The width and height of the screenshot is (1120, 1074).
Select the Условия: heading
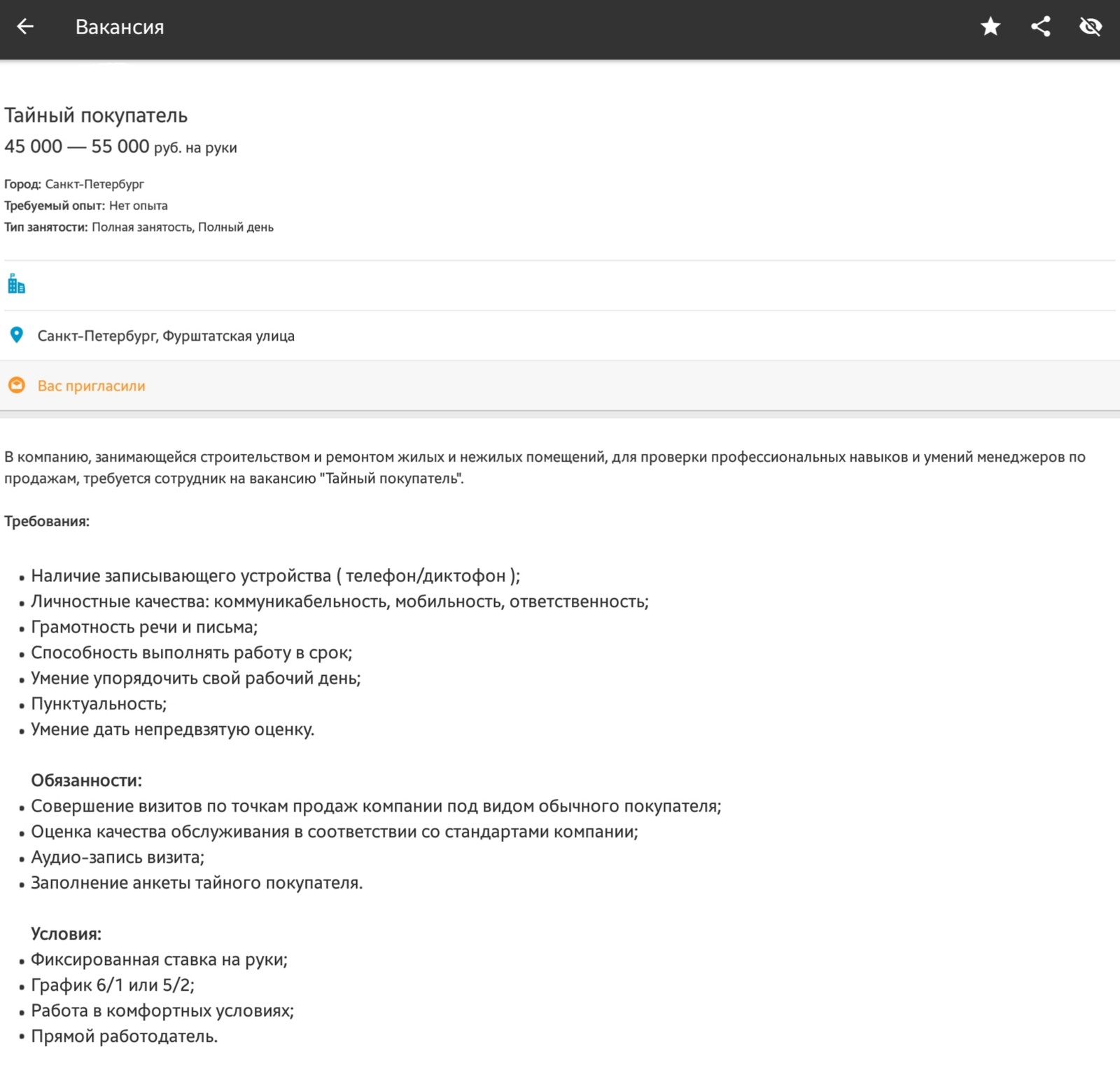point(66,934)
